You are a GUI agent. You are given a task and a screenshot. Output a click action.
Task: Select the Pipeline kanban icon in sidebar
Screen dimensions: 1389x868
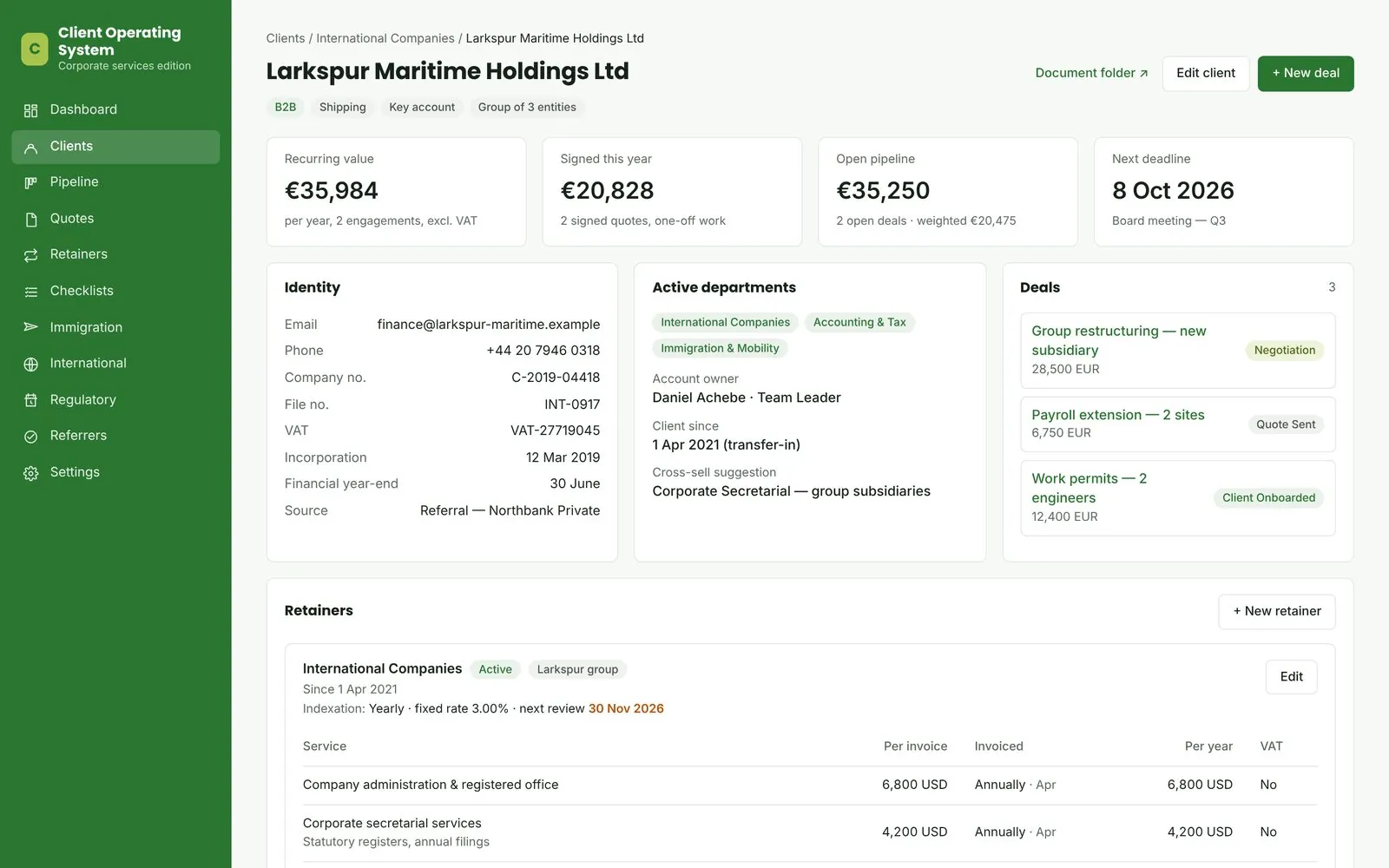(x=30, y=182)
